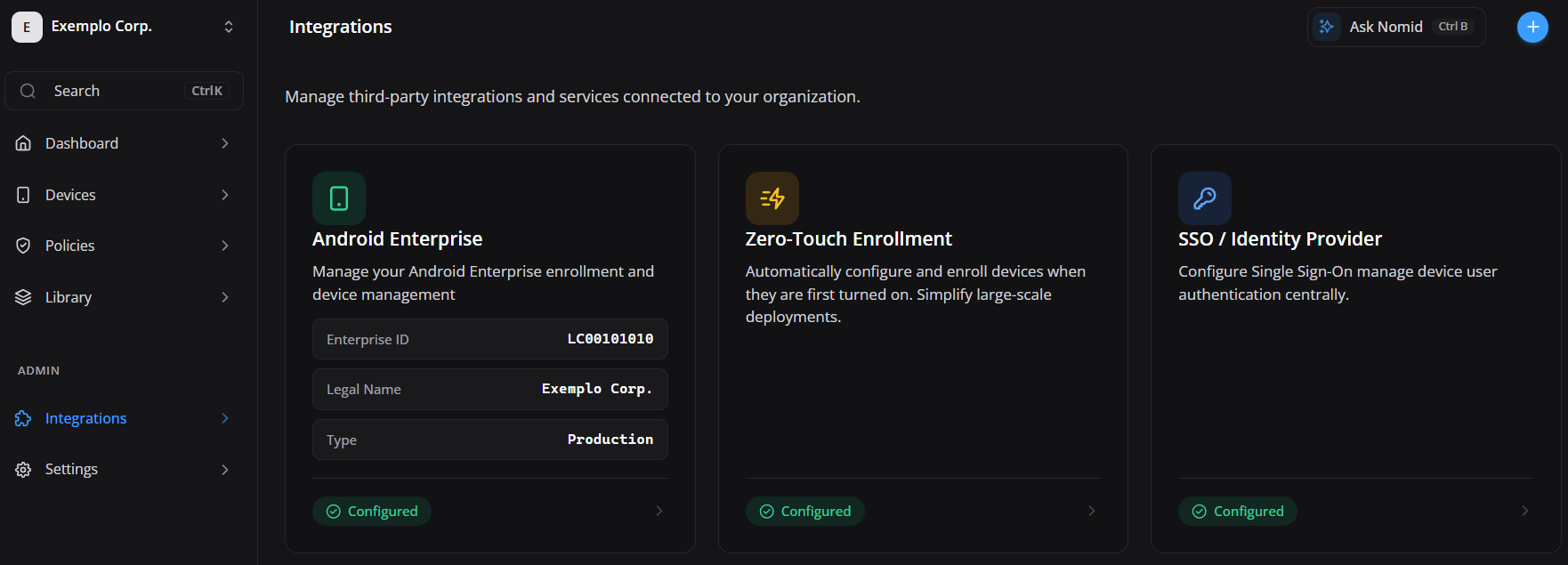Open SSO / Identity Provider details arrow
This screenshot has width=1568, height=565.
[1524, 511]
